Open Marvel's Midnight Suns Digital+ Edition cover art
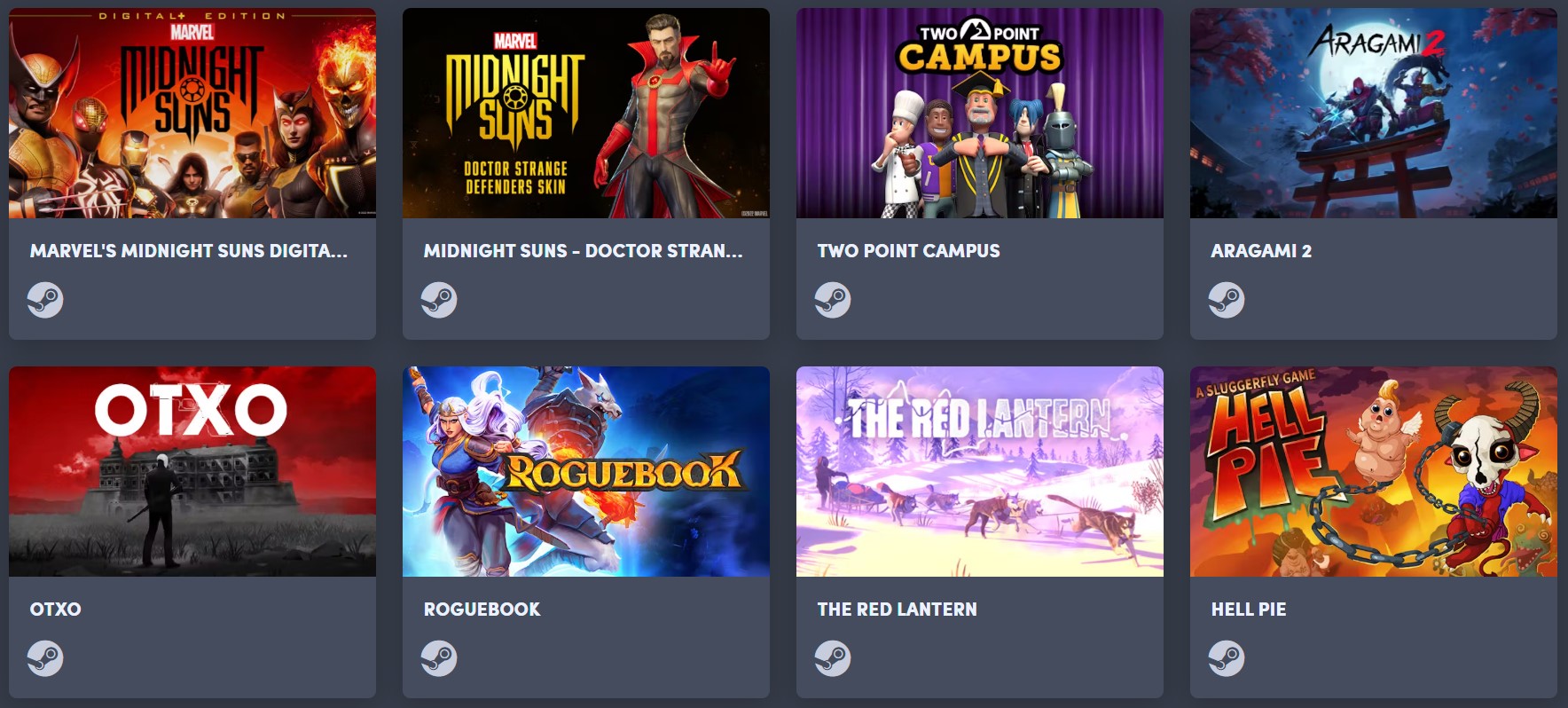 (192, 113)
